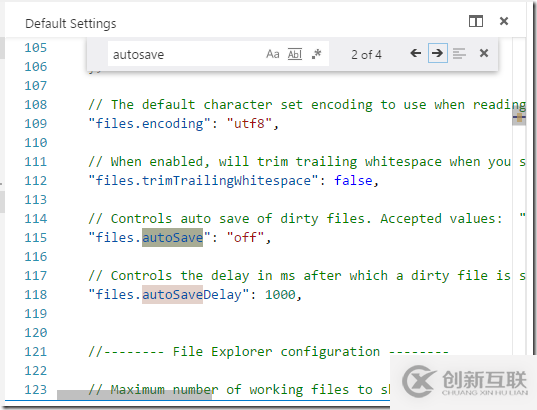Click line number 123
The image size is (537, 410).
[36, 390]
